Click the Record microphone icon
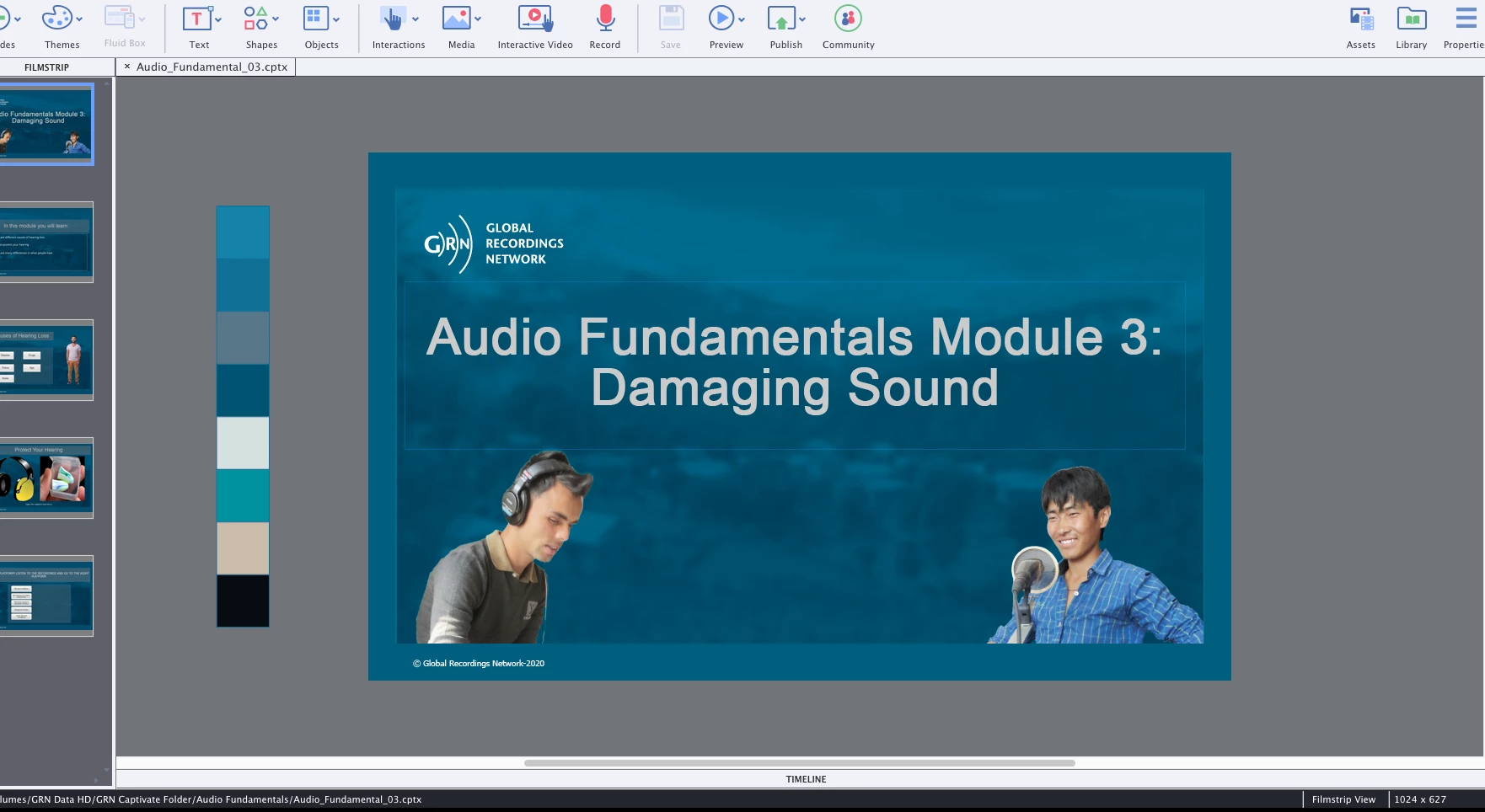 pos(605,19)
